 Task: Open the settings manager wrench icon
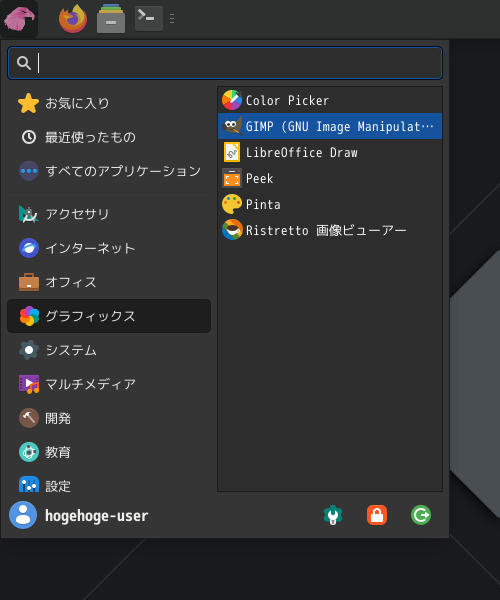[333, 515]
